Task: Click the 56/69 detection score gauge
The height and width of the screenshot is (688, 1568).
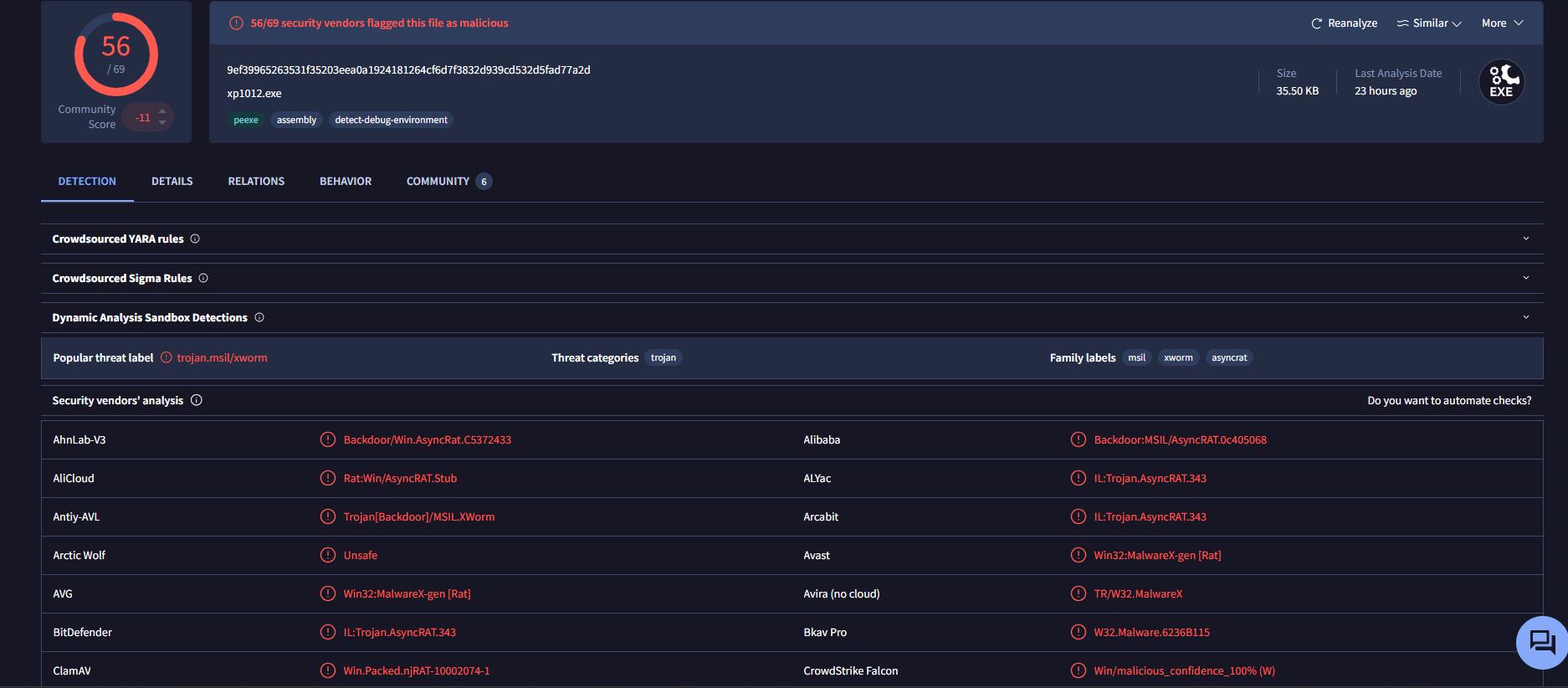Action: pos(116,54)
